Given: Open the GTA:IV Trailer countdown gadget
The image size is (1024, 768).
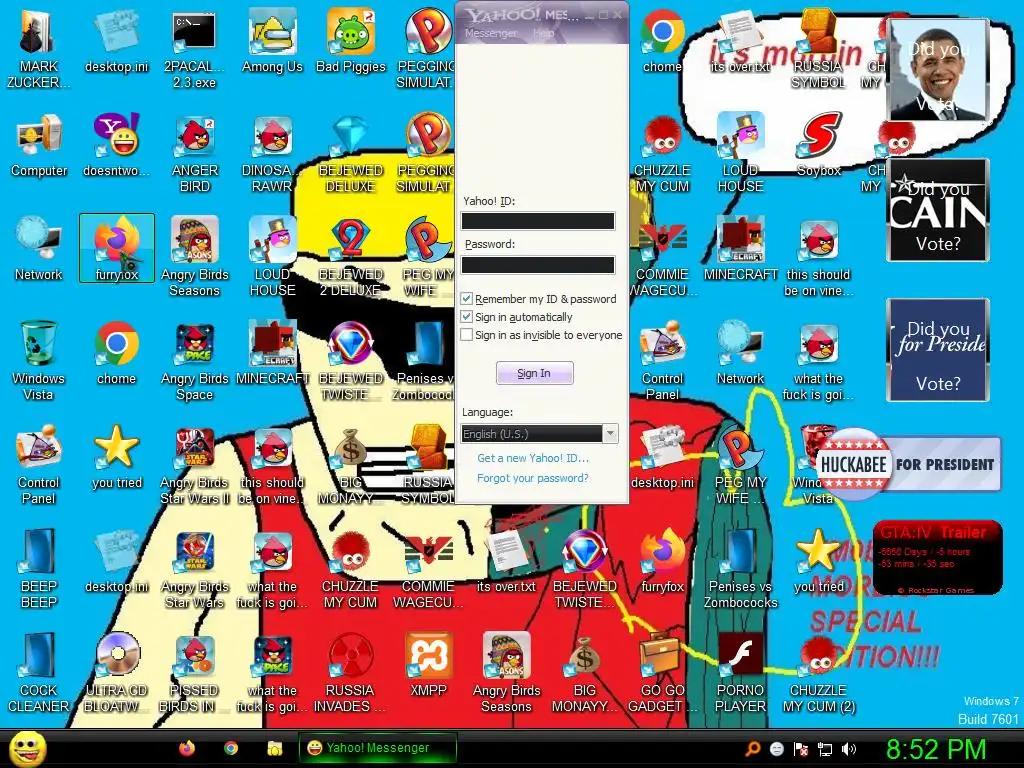Looking at the screenshot, I should coord(937,558).
